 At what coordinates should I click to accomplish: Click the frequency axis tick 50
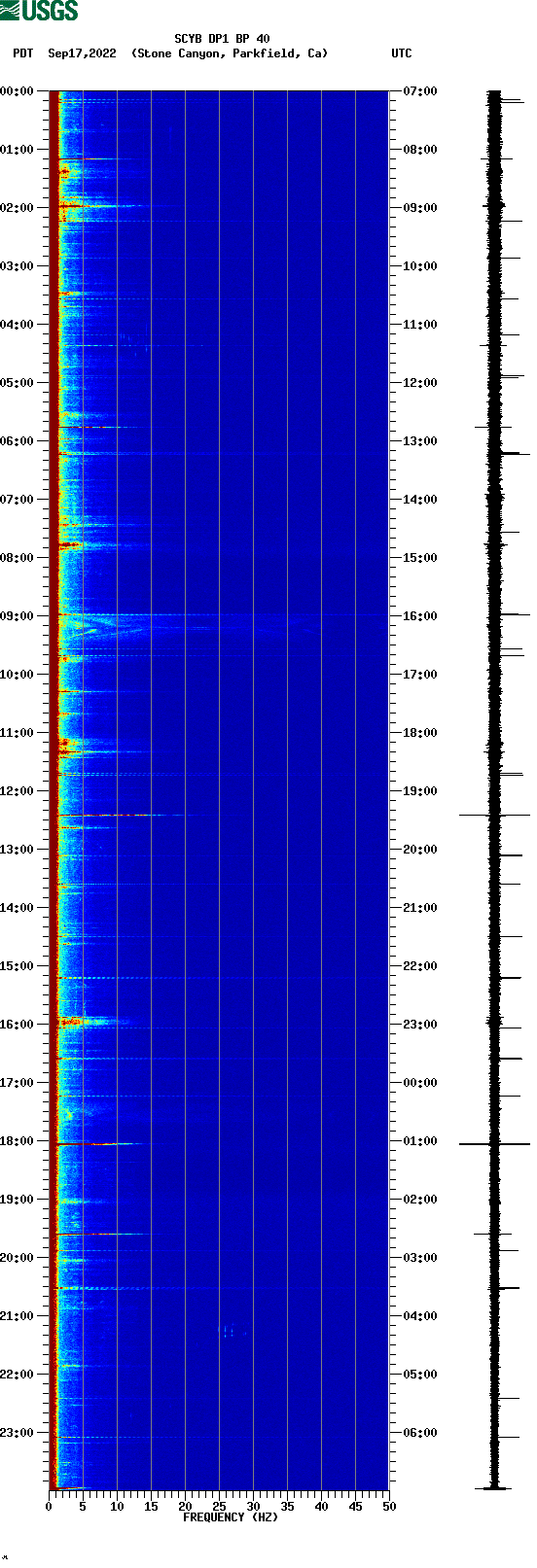389,1507
